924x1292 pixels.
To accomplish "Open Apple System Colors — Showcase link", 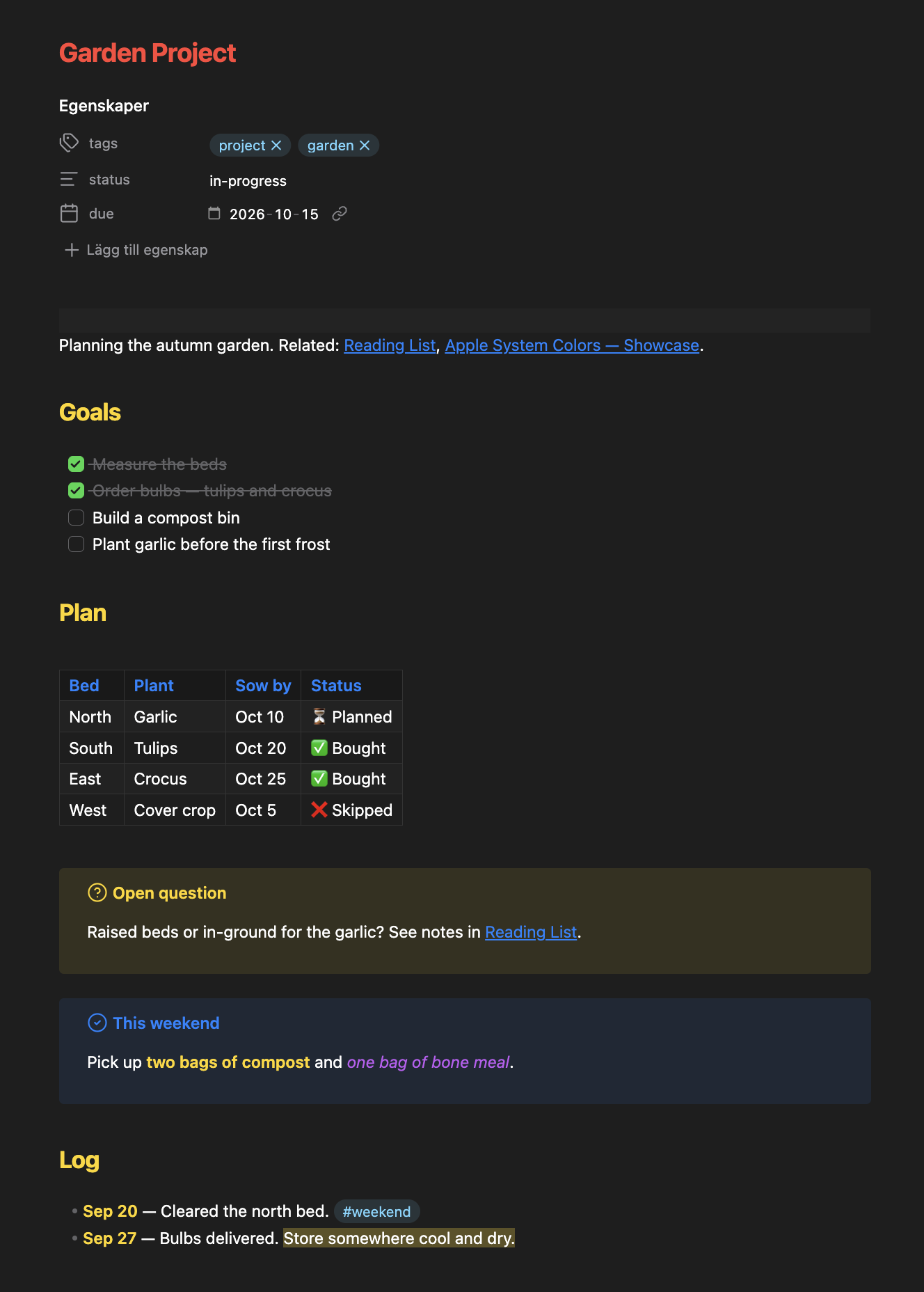I will pos(572,345).
